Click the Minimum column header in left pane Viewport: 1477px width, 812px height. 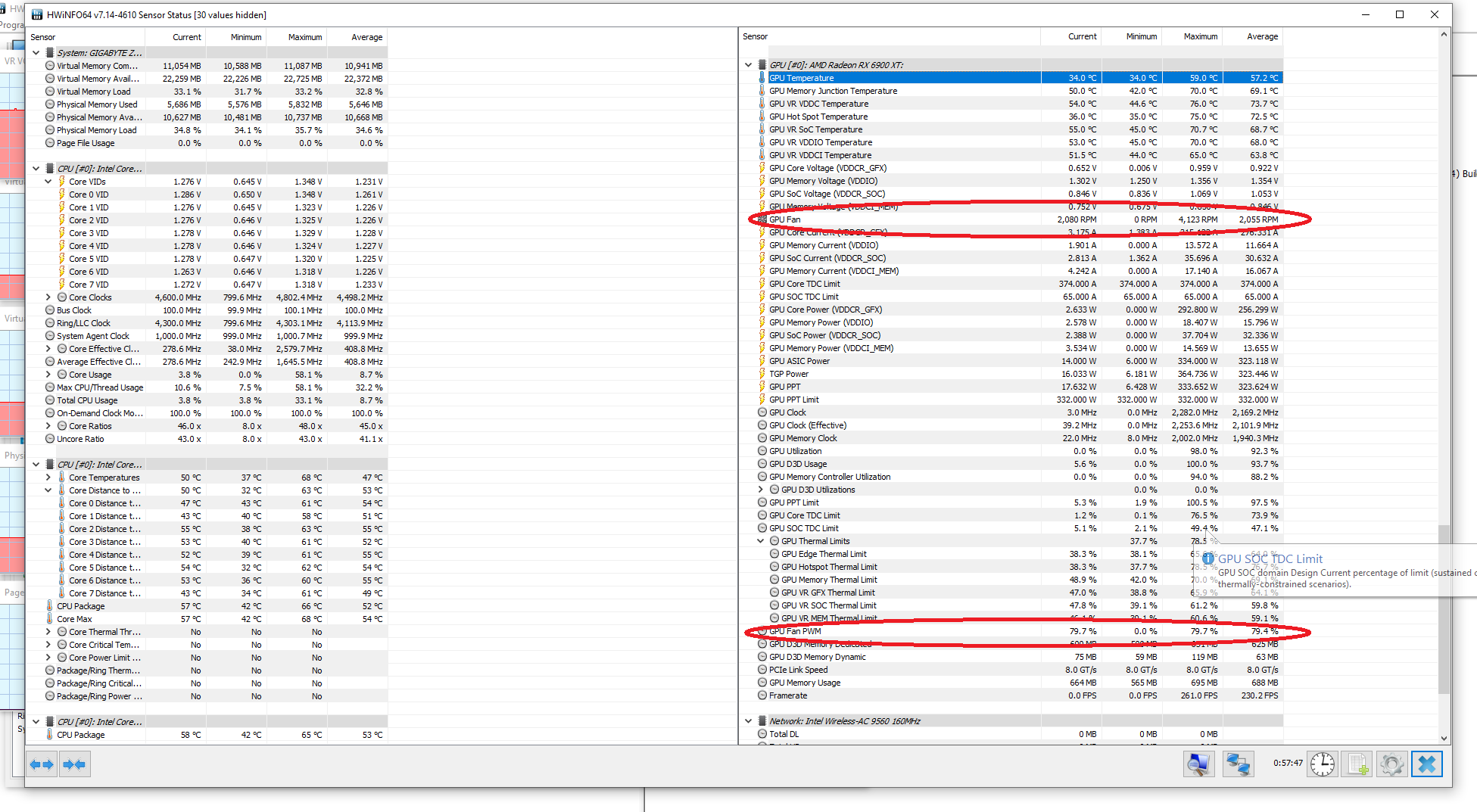point(236,37)
